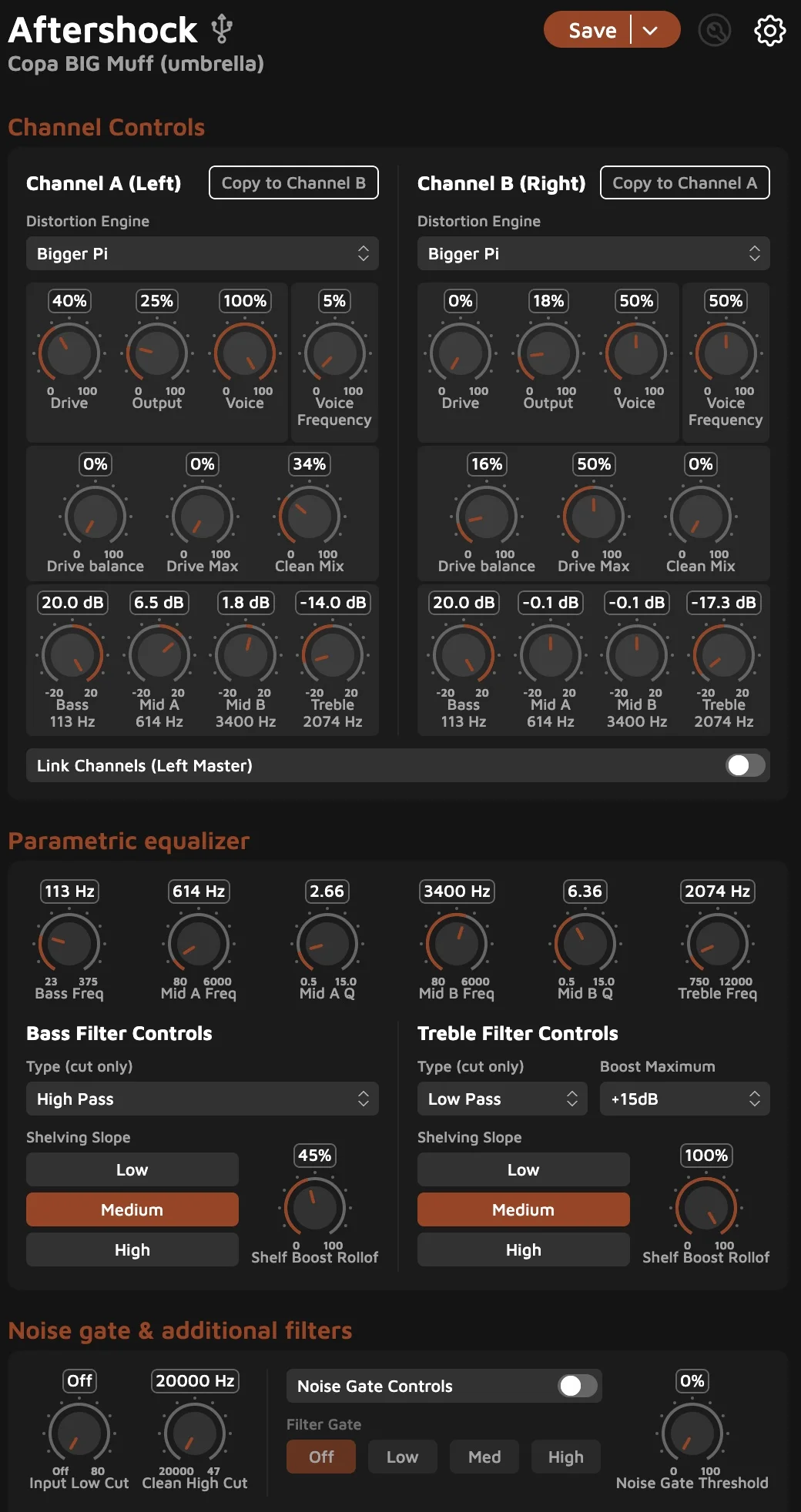Click Channel B Drive knob
Screen dimensions: 801x1512
461,352
